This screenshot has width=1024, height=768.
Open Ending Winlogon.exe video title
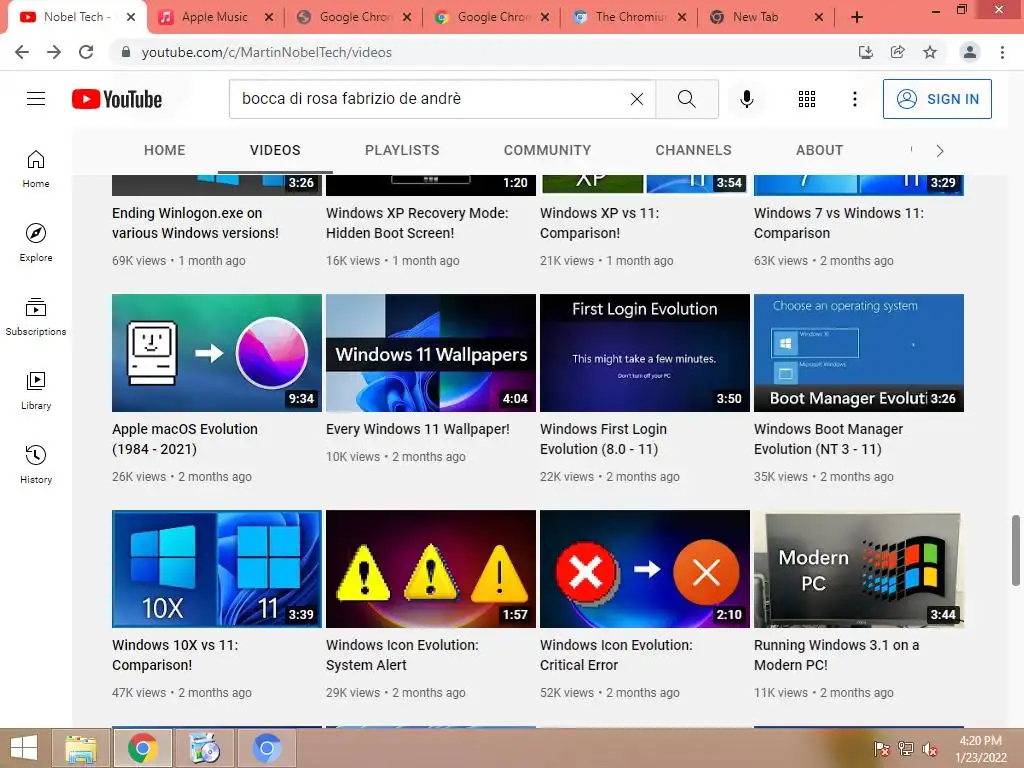click(195, 223)
